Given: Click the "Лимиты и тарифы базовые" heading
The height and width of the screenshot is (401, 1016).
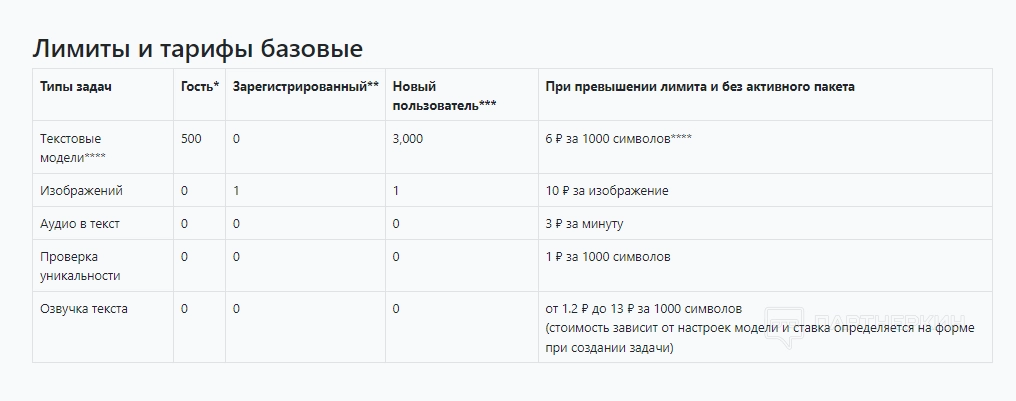Looking at the screenshot, I should coord(197,48).
